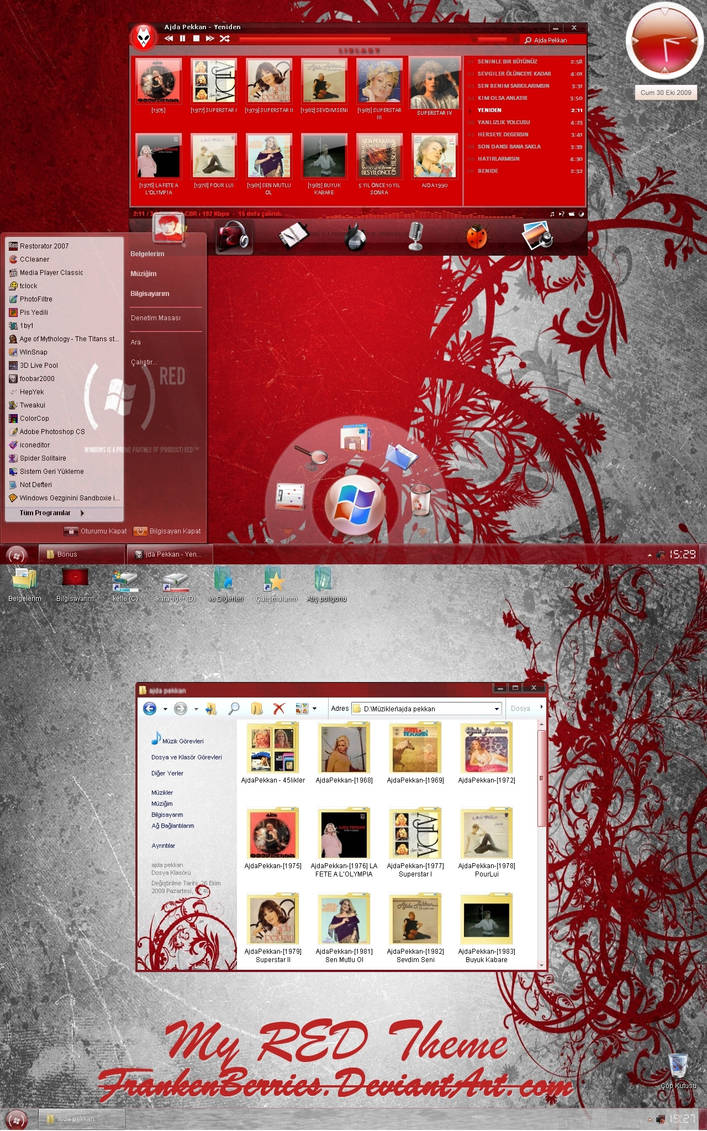Expand Tüm Programlar submenu

click(65, 513)
